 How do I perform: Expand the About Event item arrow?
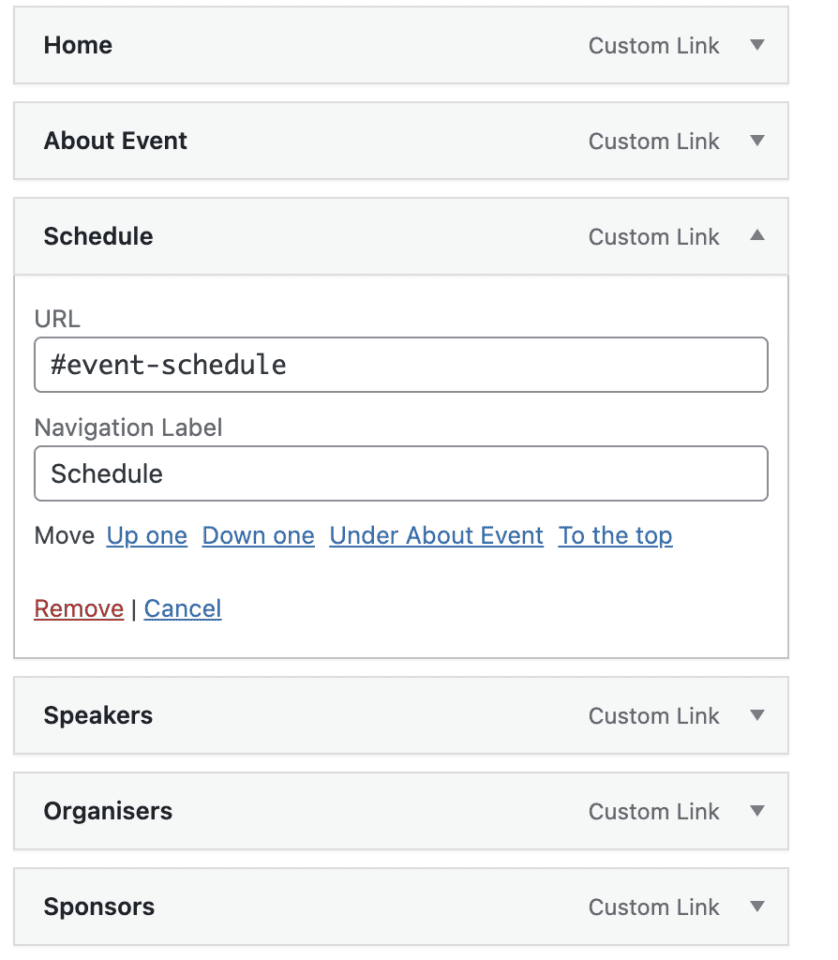[757, 141]
